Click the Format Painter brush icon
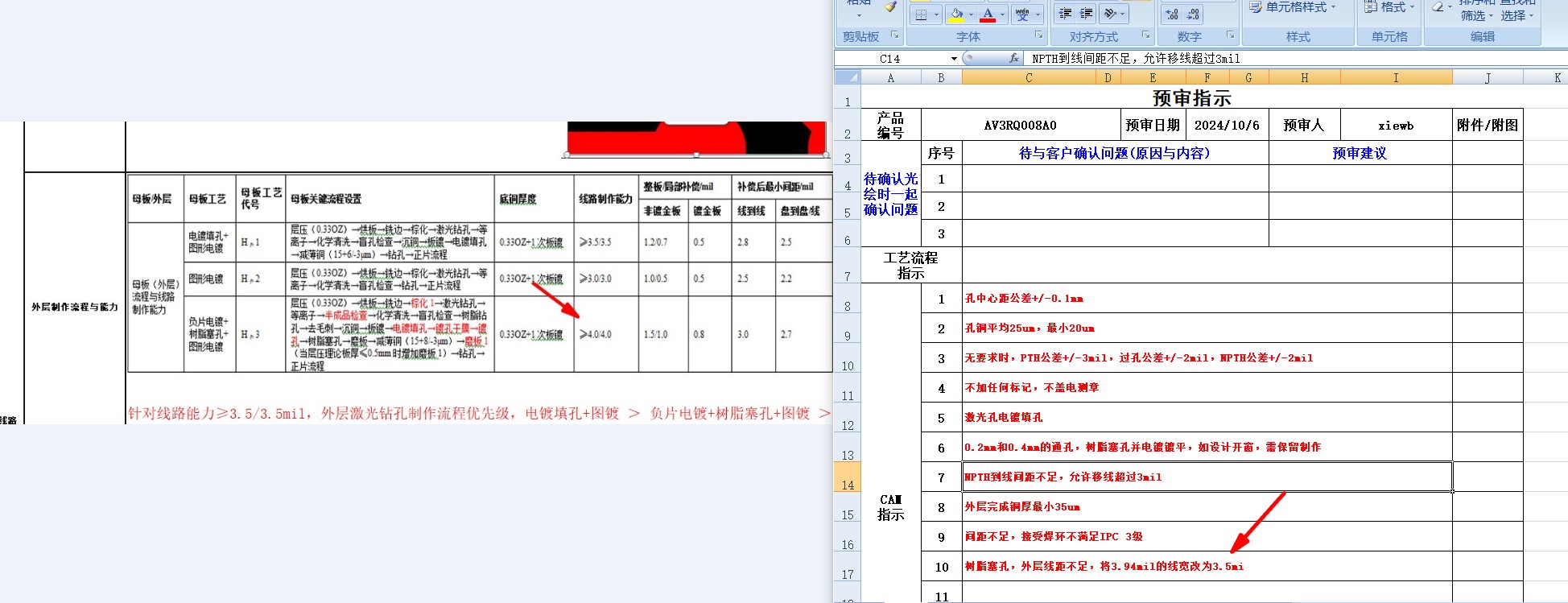1568x603 pixels. (x=889, y=7)
